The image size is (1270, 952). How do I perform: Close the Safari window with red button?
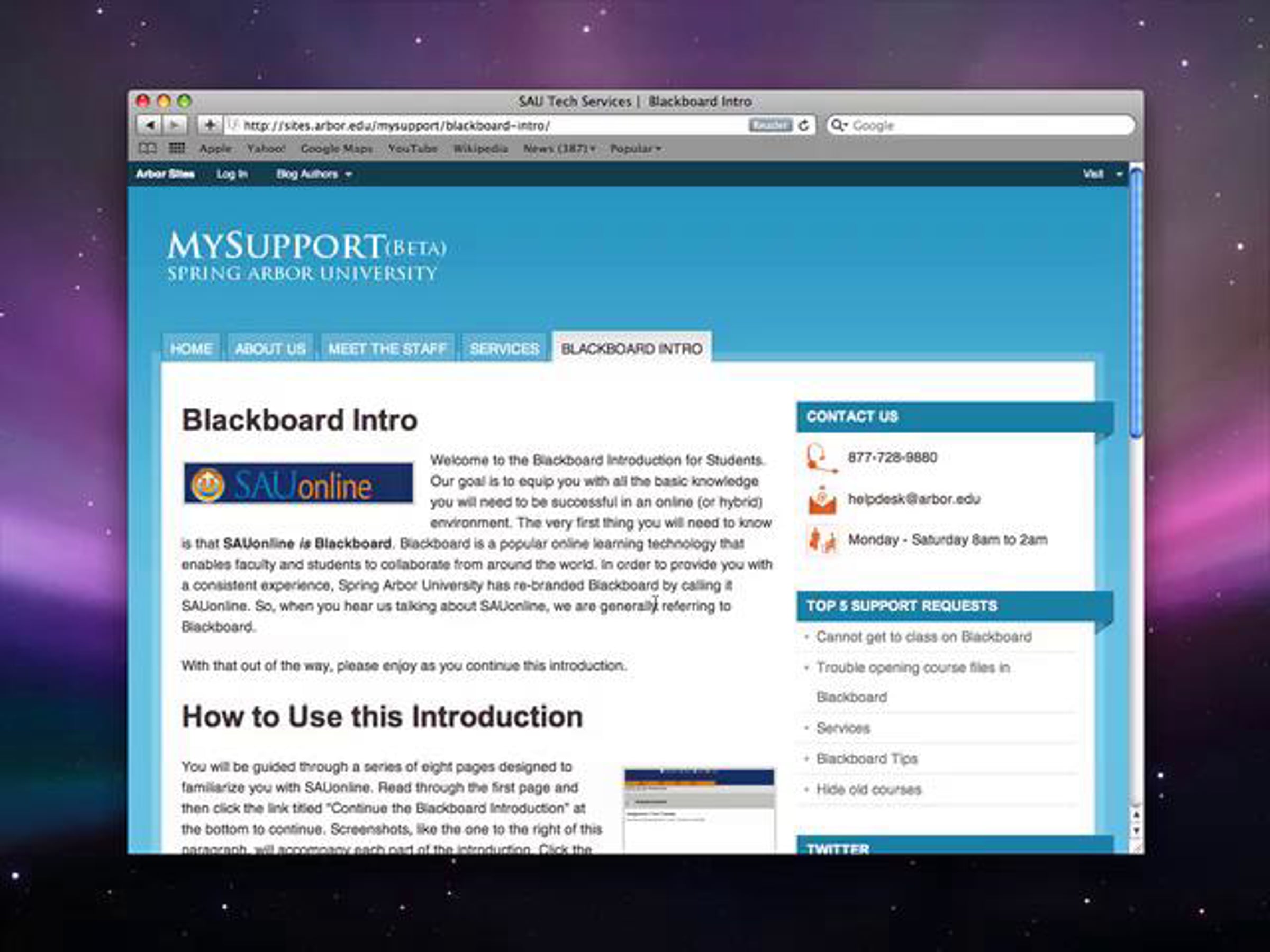143,102
